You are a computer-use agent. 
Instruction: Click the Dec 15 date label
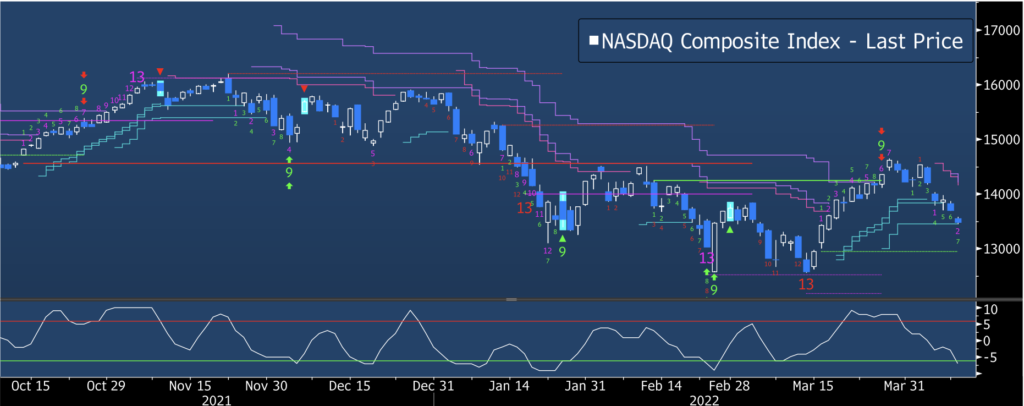(349, 386)
